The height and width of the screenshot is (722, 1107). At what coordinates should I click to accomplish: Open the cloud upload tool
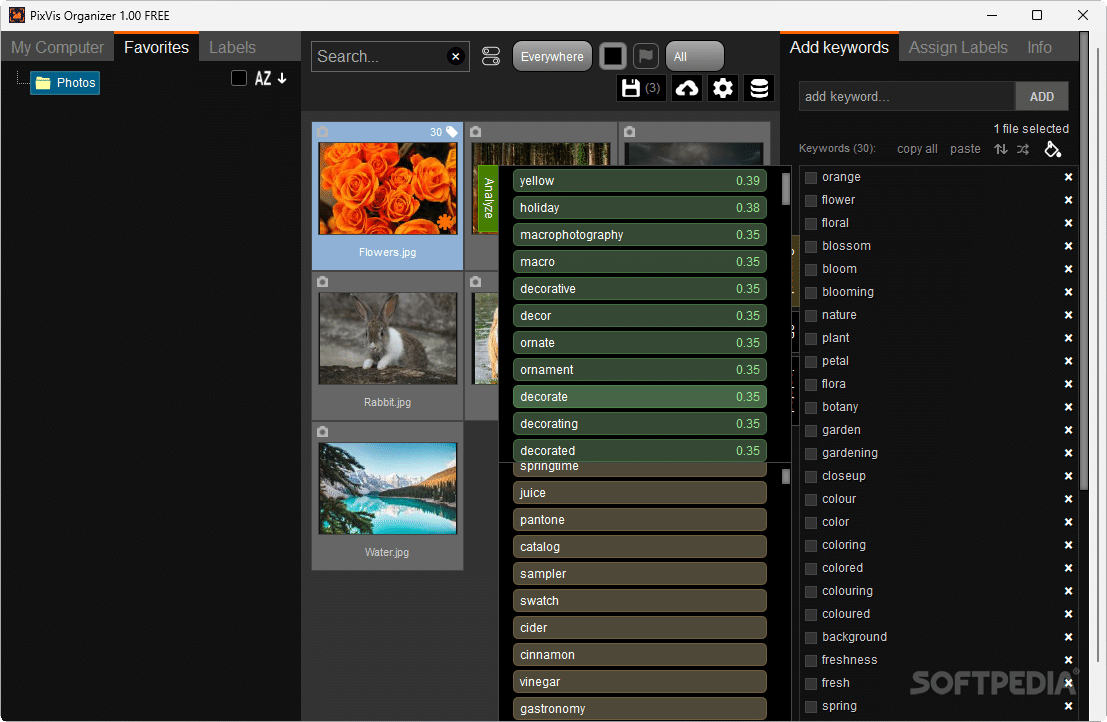[x=688, y=88]
